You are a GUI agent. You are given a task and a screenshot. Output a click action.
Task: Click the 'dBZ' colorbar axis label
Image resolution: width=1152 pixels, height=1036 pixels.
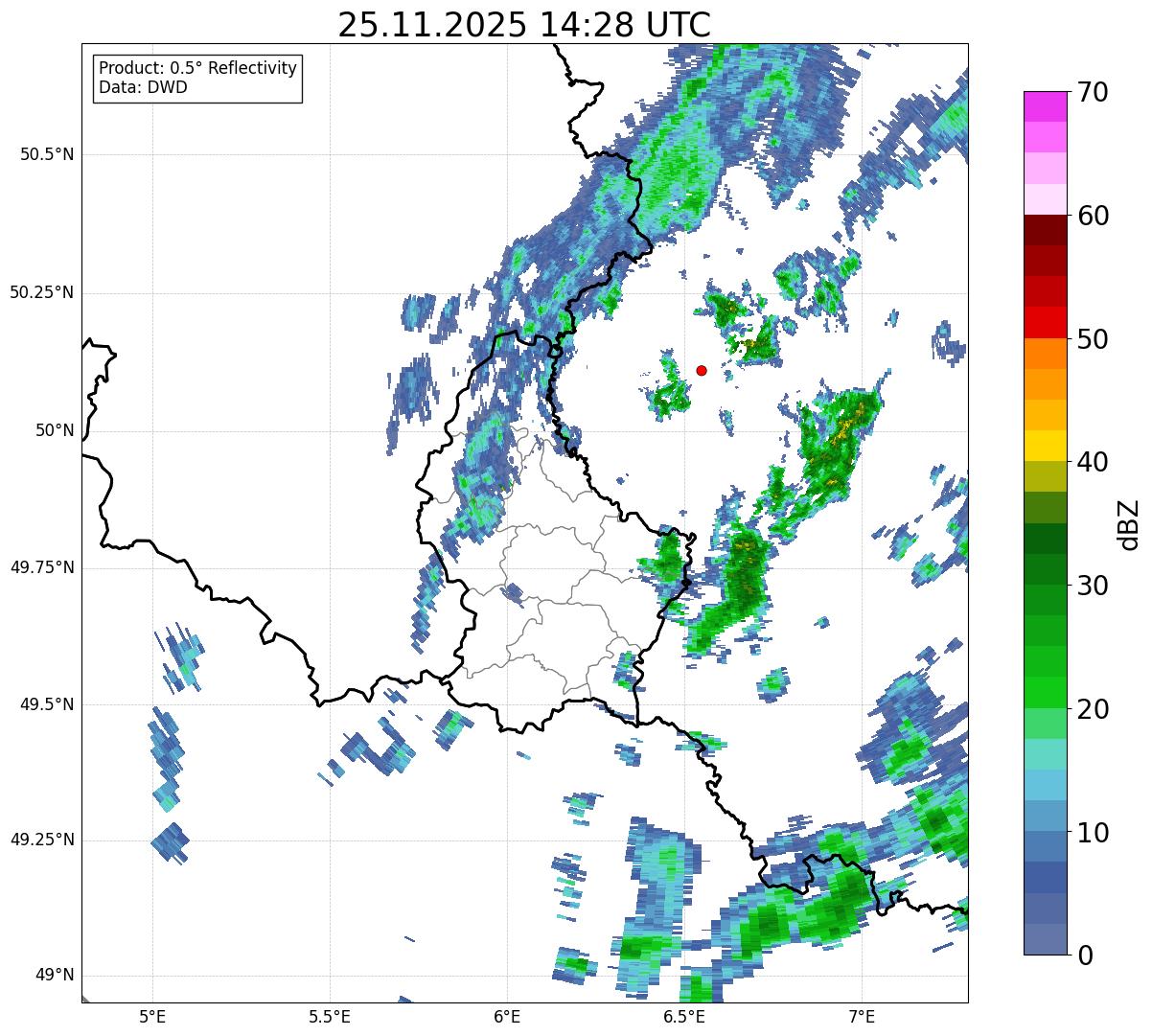1130,523
